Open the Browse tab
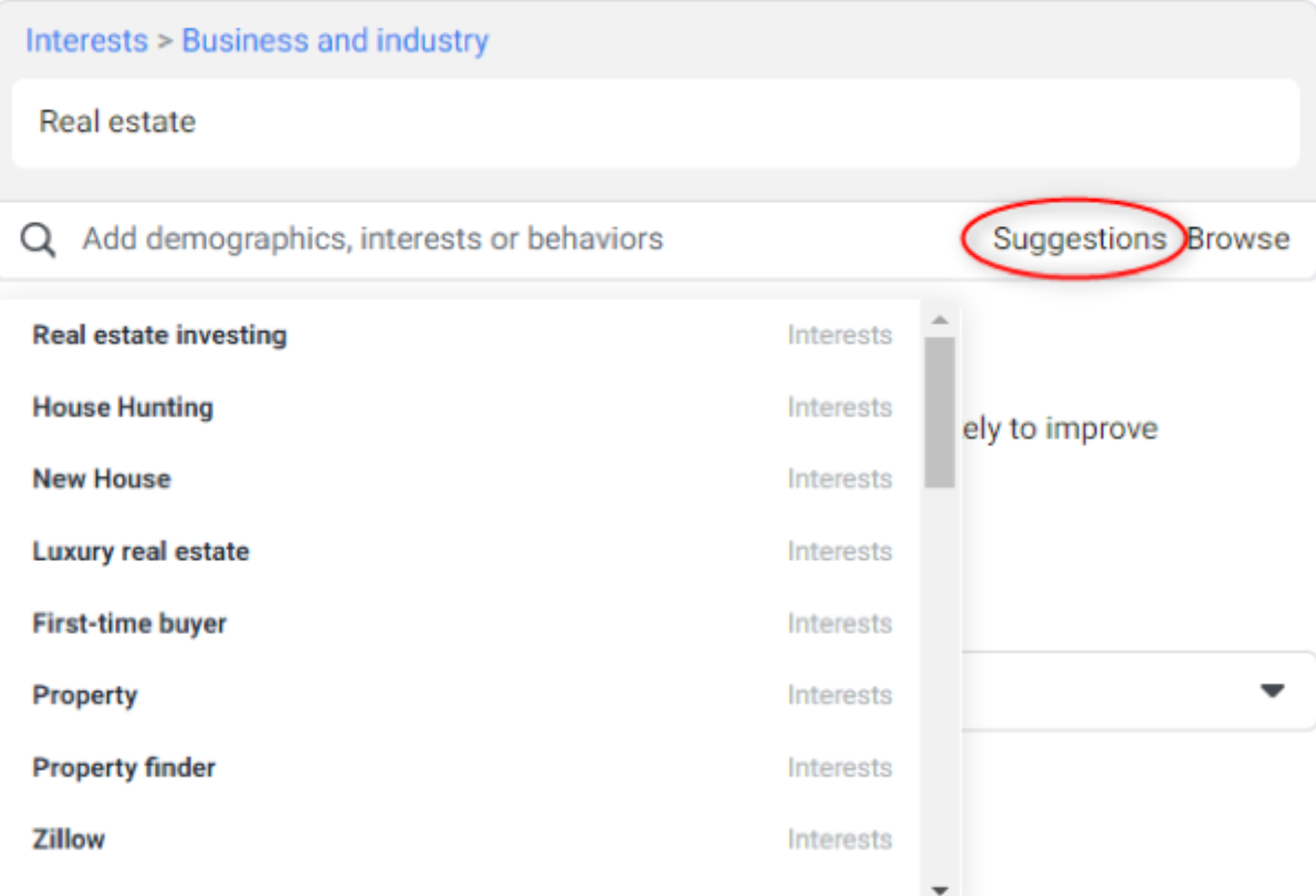This screenshot has height=896, width=1316. pos(1238,239)
